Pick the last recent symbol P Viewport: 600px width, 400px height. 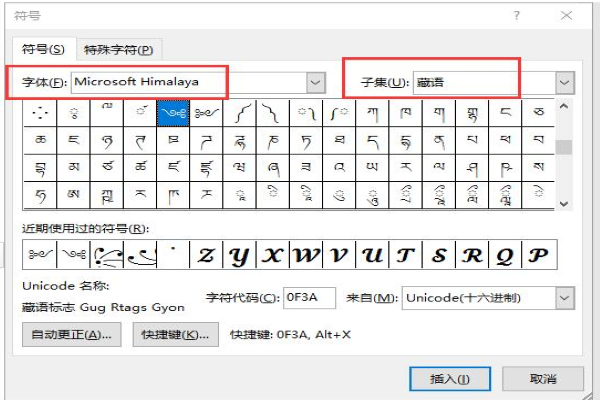(537, 255)
